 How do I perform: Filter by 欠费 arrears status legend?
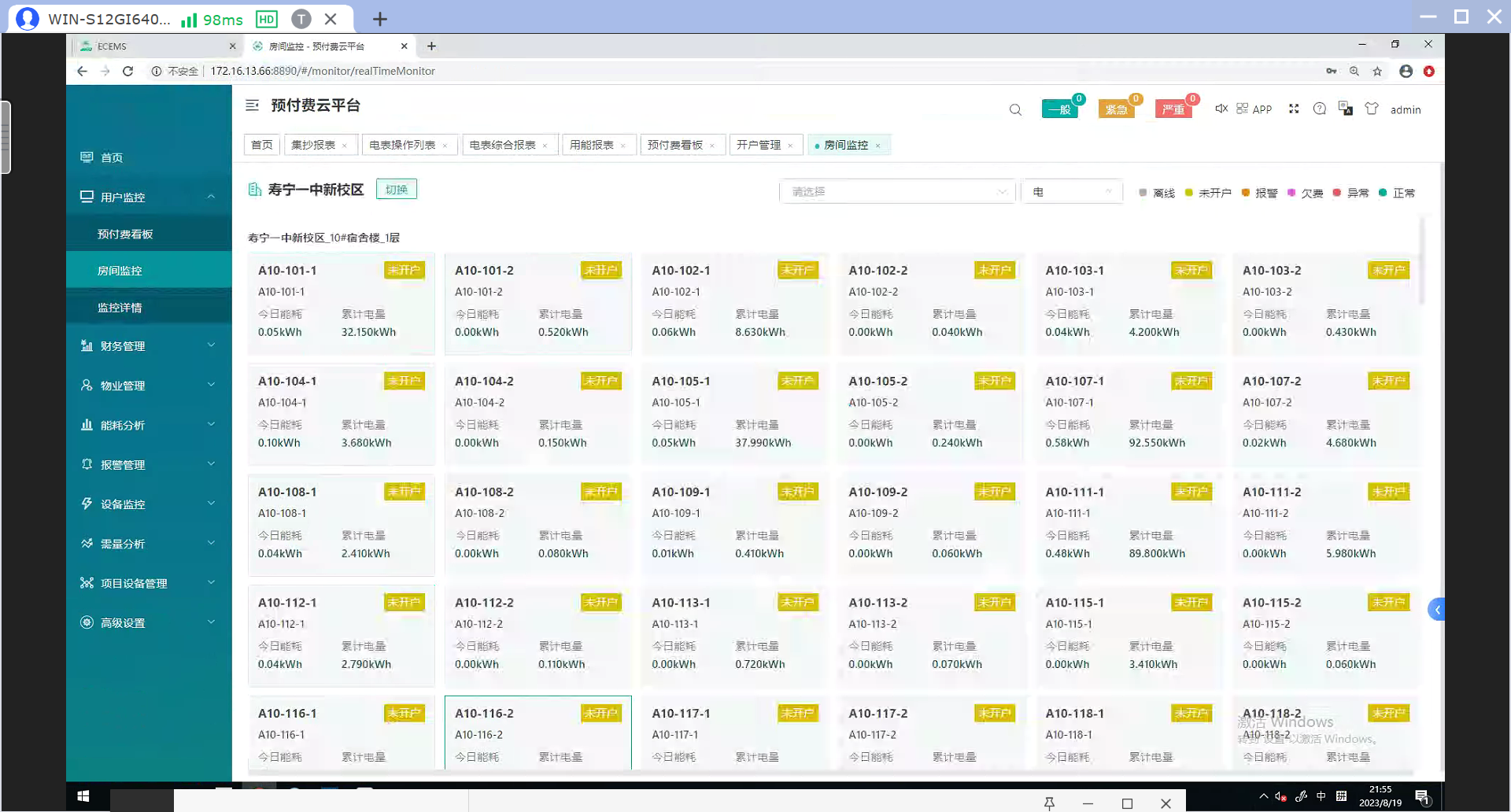pos(1305,193)
